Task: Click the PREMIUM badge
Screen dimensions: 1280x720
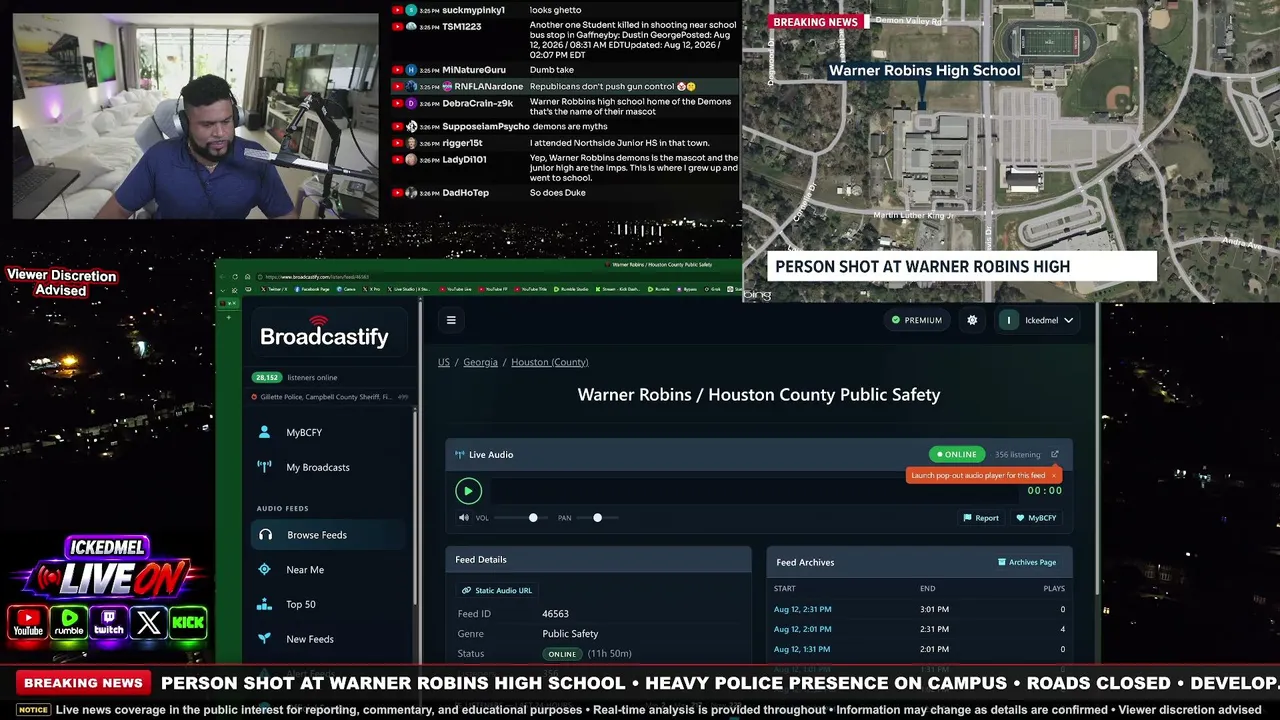Action: 917,320
